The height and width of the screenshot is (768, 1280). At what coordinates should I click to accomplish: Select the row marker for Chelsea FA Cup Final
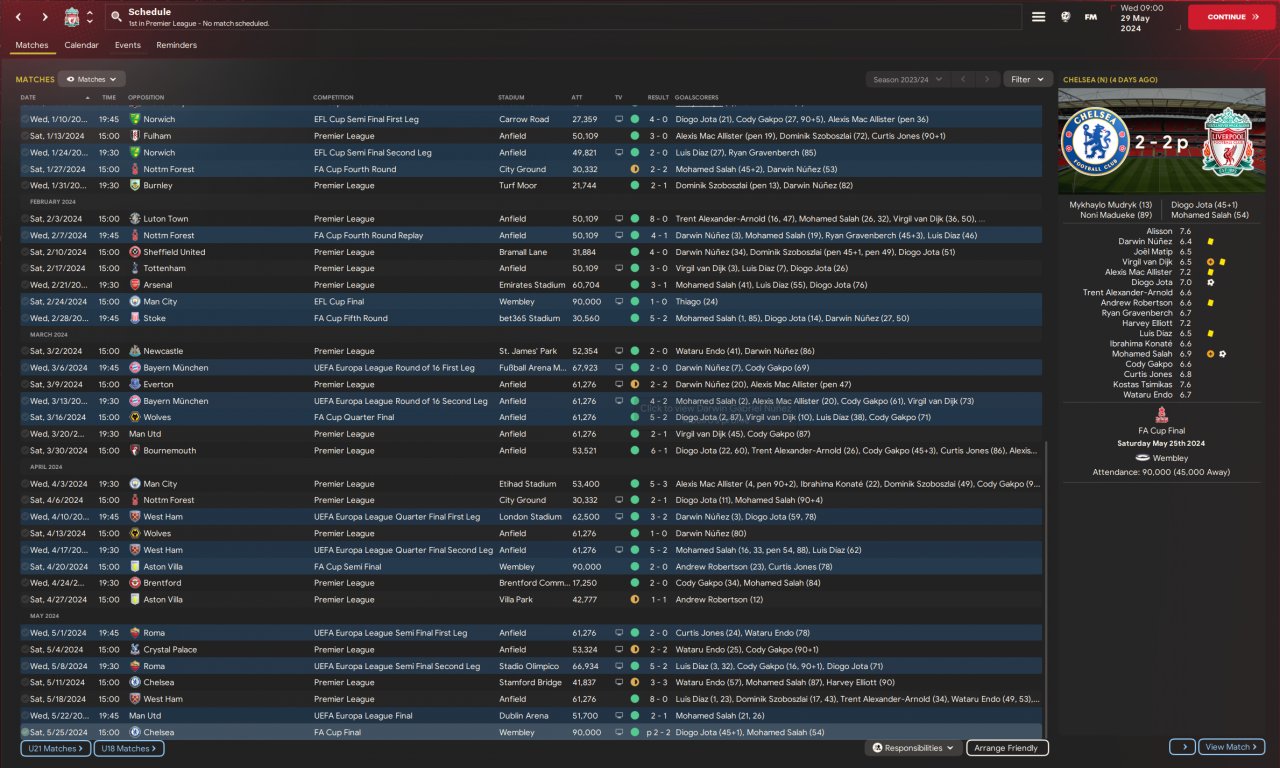(25, 733)
